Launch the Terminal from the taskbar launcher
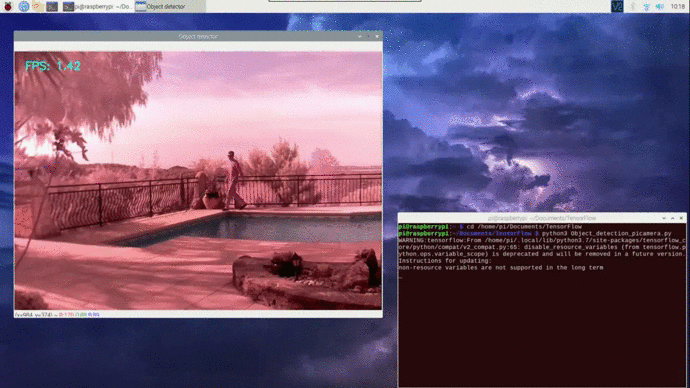The height and width of the screenshot is (388, 690). pyautogui.click(x=52, y=6)
